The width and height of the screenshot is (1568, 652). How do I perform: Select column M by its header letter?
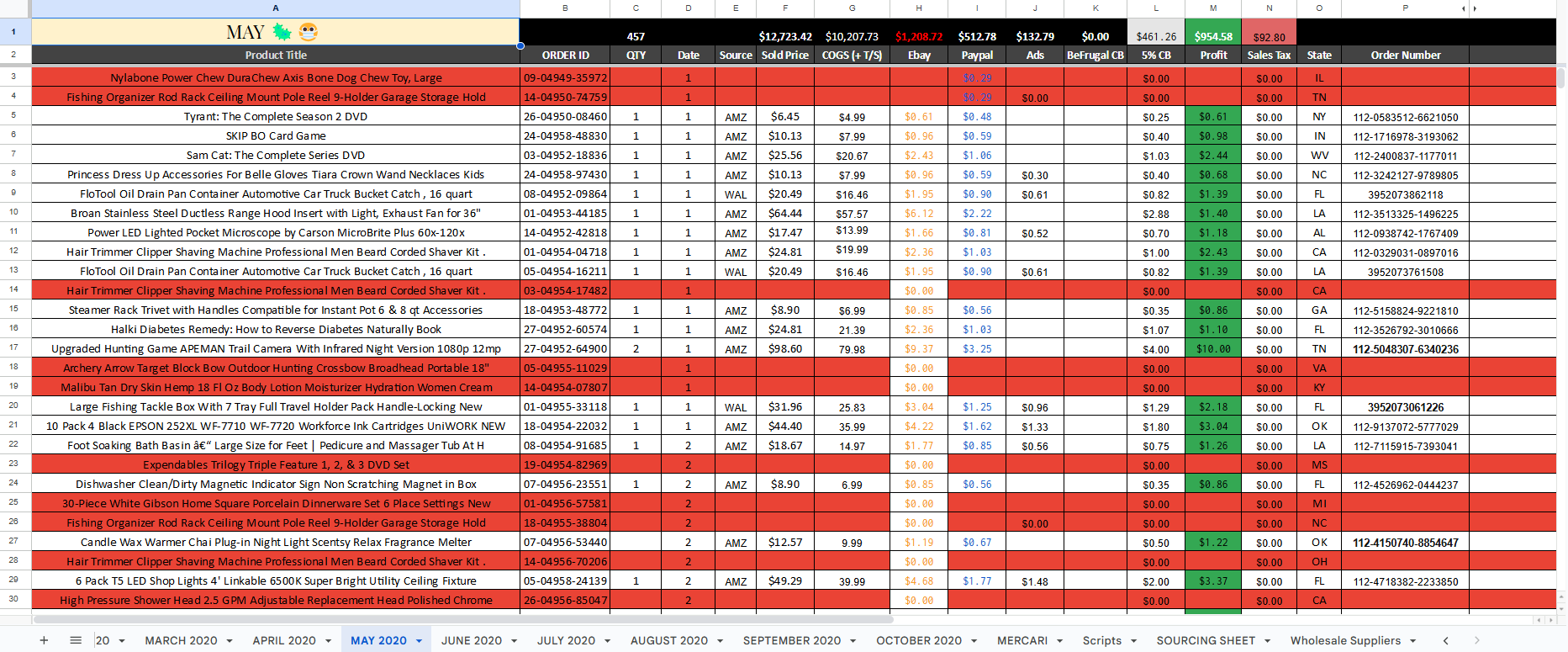[1213, 8]
